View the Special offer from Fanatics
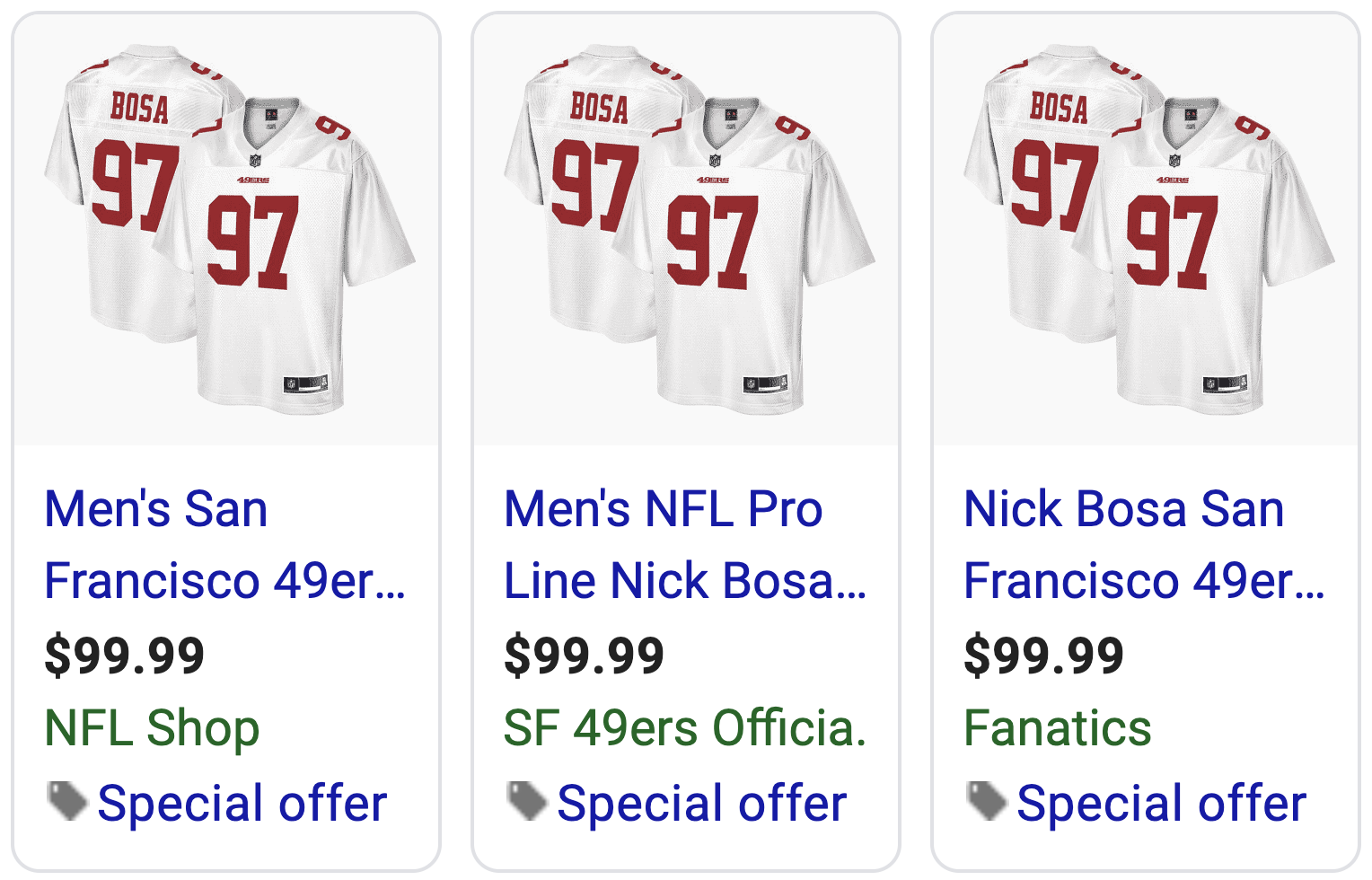The image size is (1372, 880). point(1161,803)
